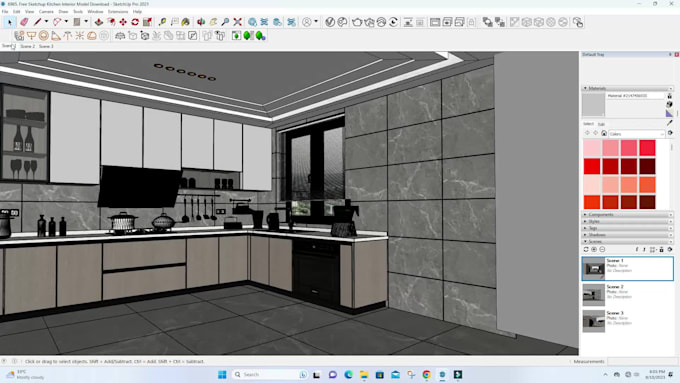
Task: Activate the Orbit tool
Action: tap(201, 22)
